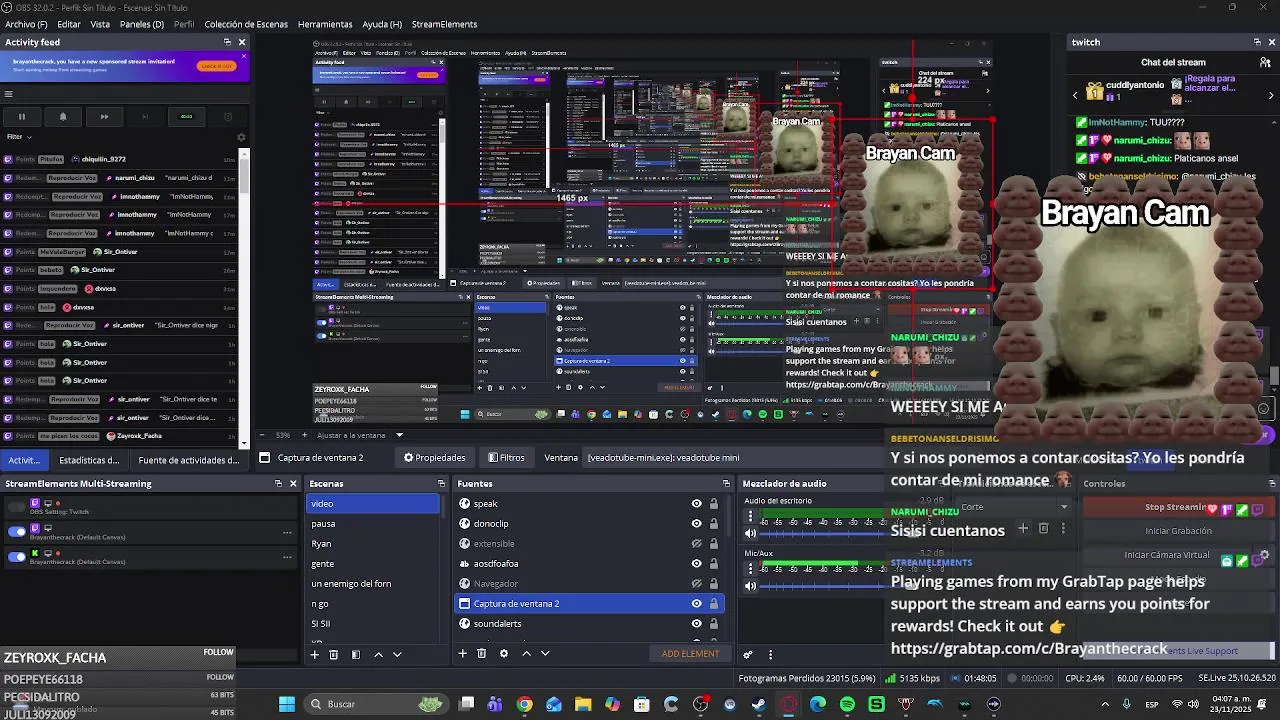Mute Audio del escritorio speaker icon

coord(750,534)
